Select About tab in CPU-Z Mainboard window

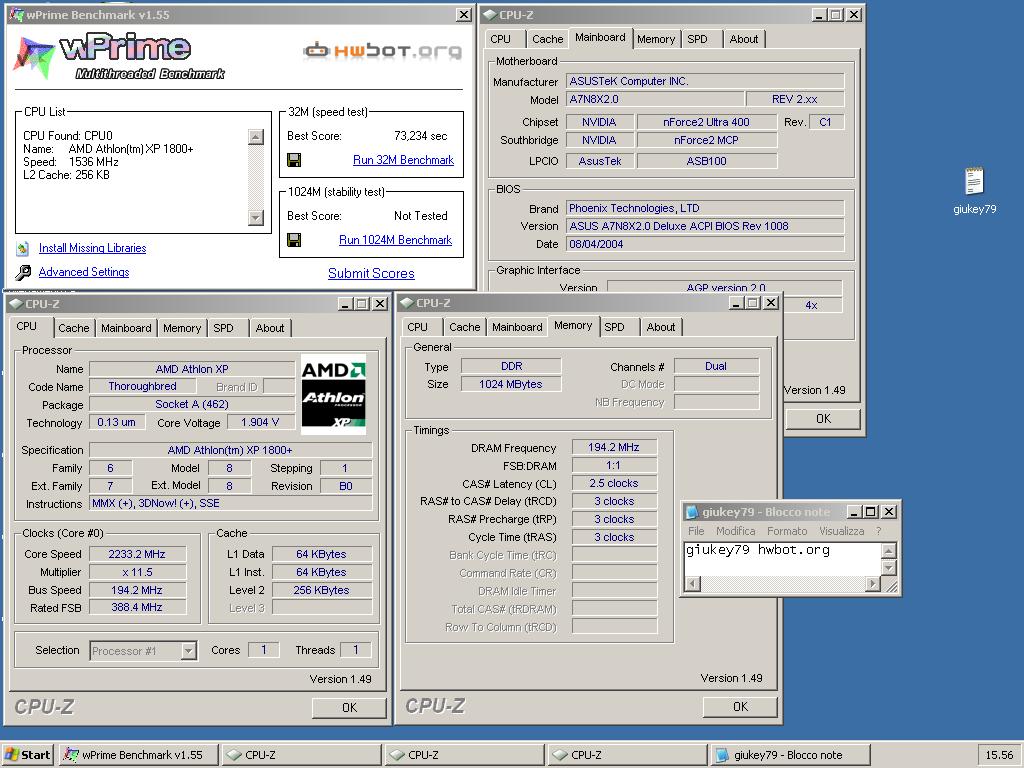pyautogui.click(x=744, y=39)
